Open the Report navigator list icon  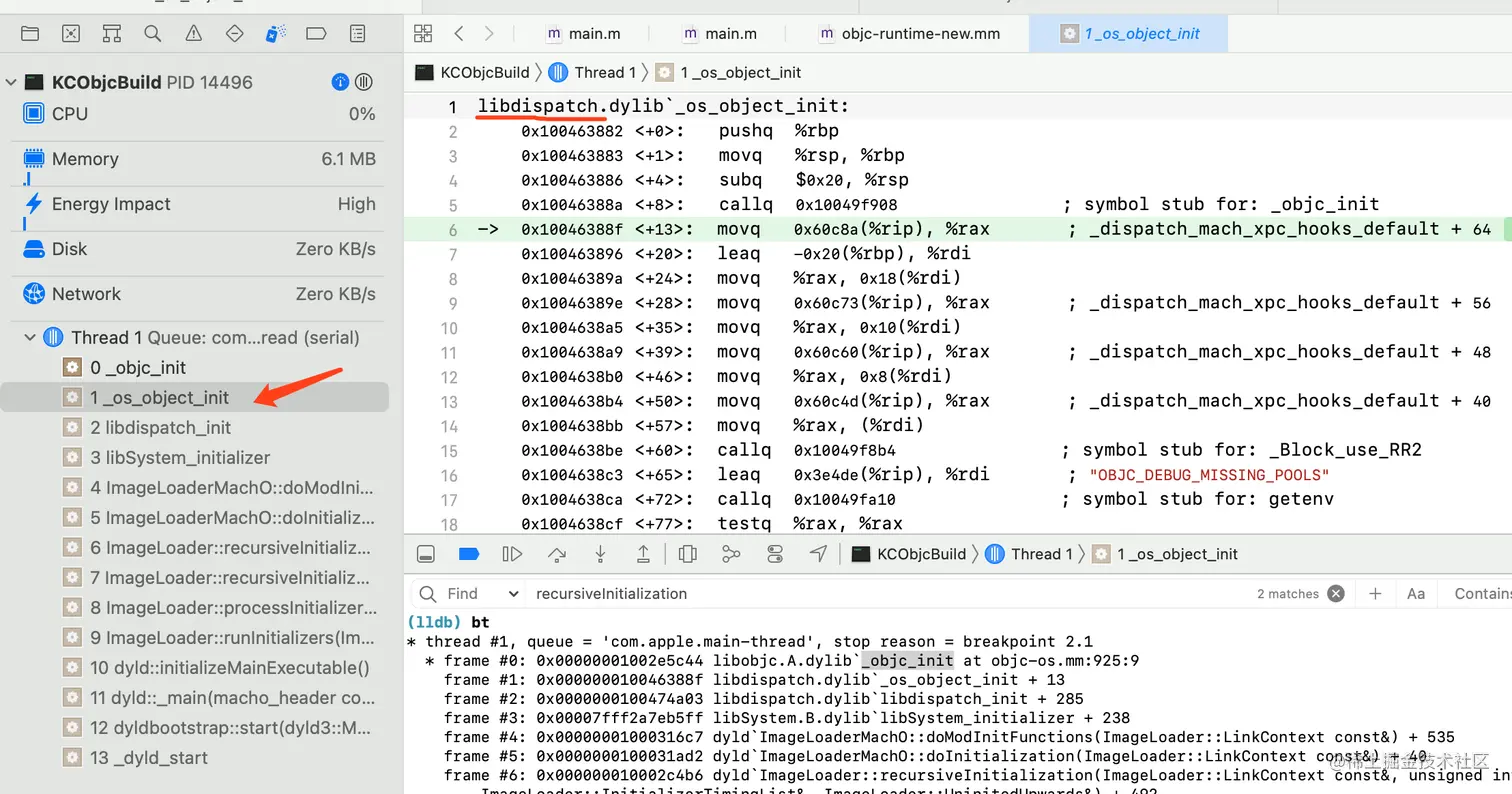click(357, 34)
